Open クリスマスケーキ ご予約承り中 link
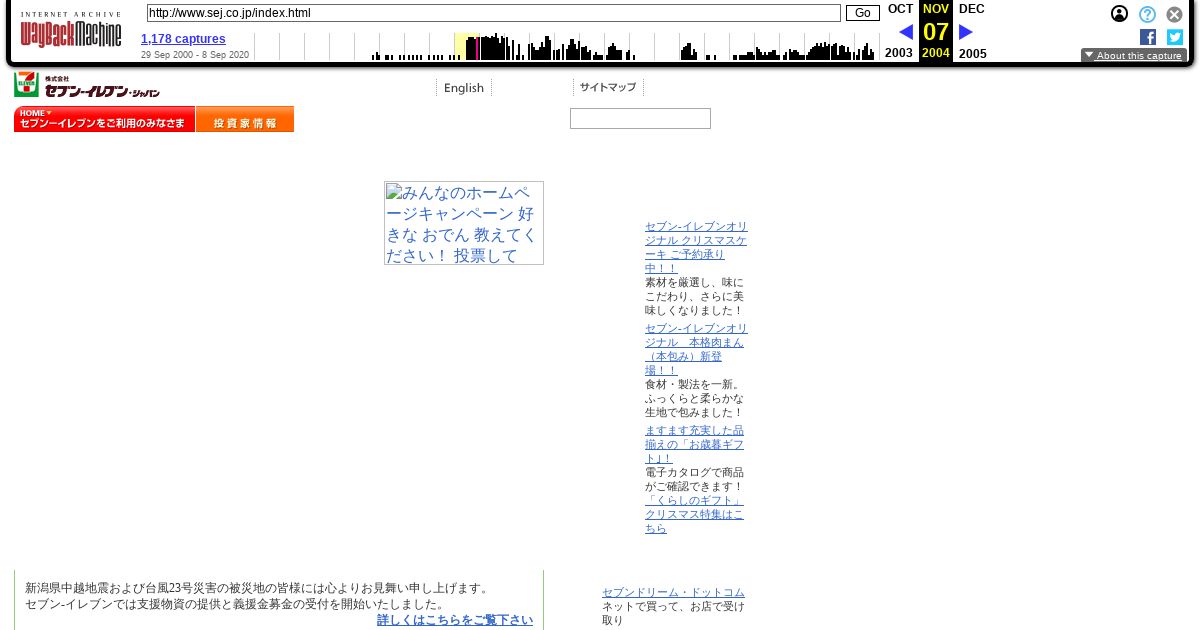 coord(696,247)
